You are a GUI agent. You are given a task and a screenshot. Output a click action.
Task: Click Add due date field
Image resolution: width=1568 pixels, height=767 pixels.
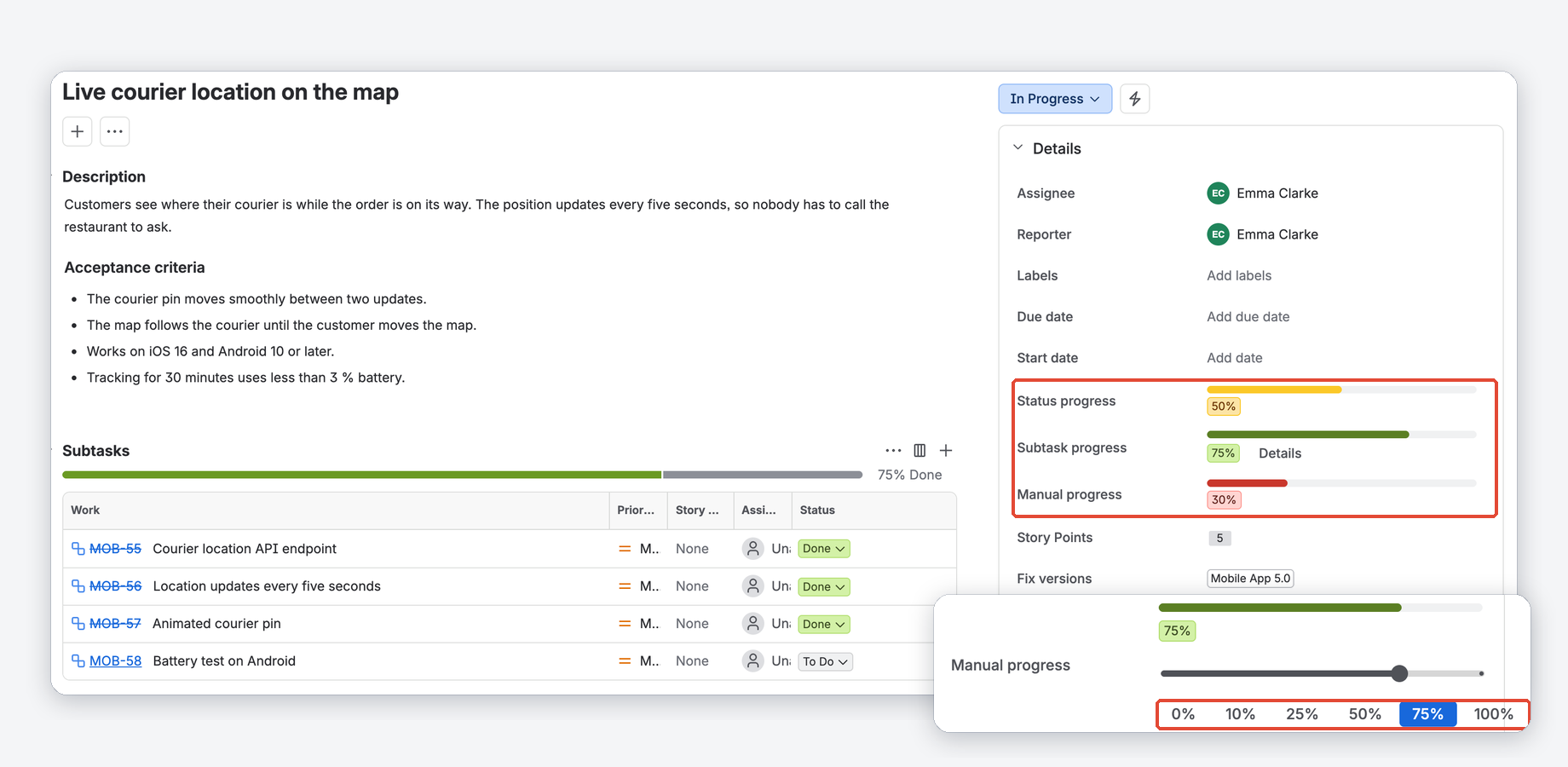1248,316
